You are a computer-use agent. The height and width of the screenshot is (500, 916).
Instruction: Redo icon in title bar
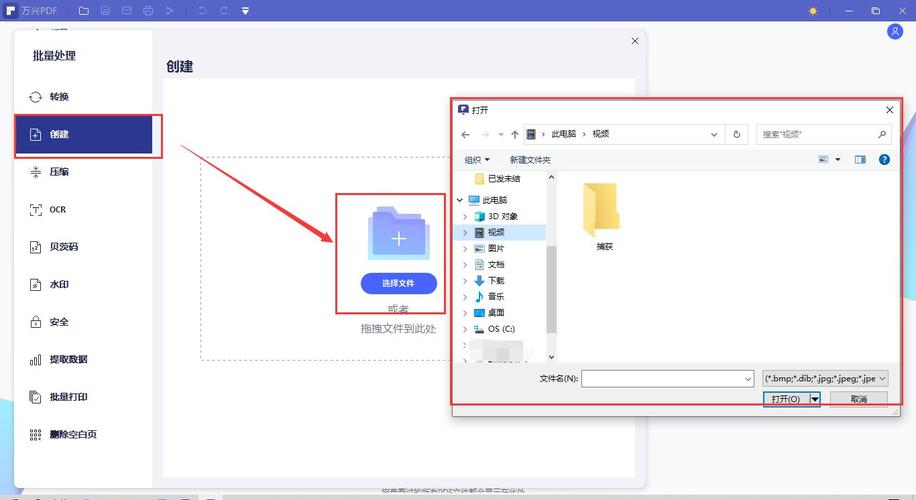coord(224,11)
